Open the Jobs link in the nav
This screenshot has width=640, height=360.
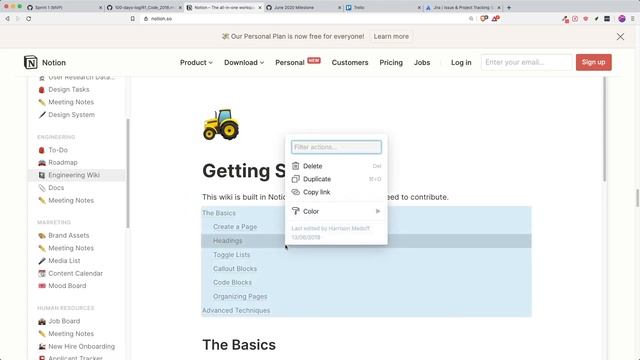[x=422, y=62]
